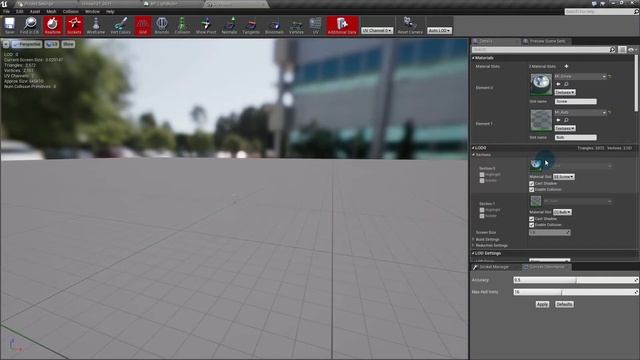
Task: Toggle the Tangents display icon
Action: (251, 26)
